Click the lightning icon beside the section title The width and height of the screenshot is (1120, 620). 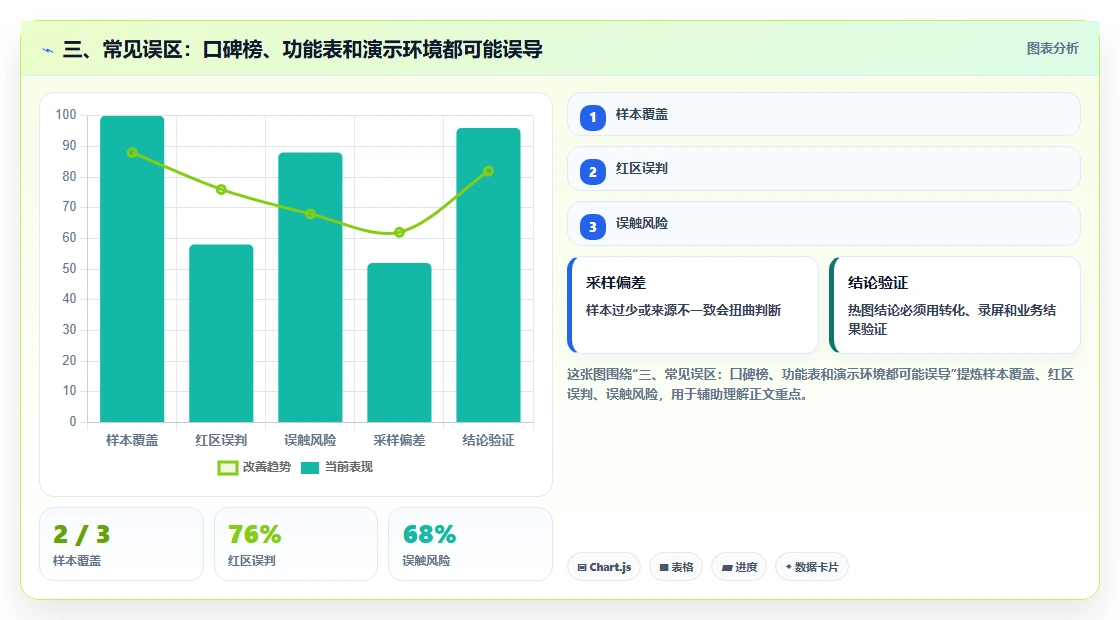tap(48, 50)
